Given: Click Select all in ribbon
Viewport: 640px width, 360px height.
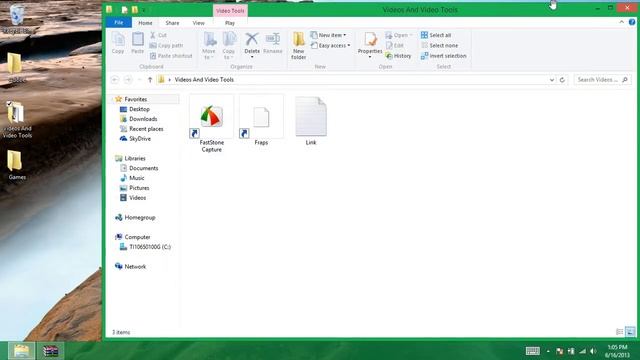Looking at the screenshot, I should (x=436, y=35).
